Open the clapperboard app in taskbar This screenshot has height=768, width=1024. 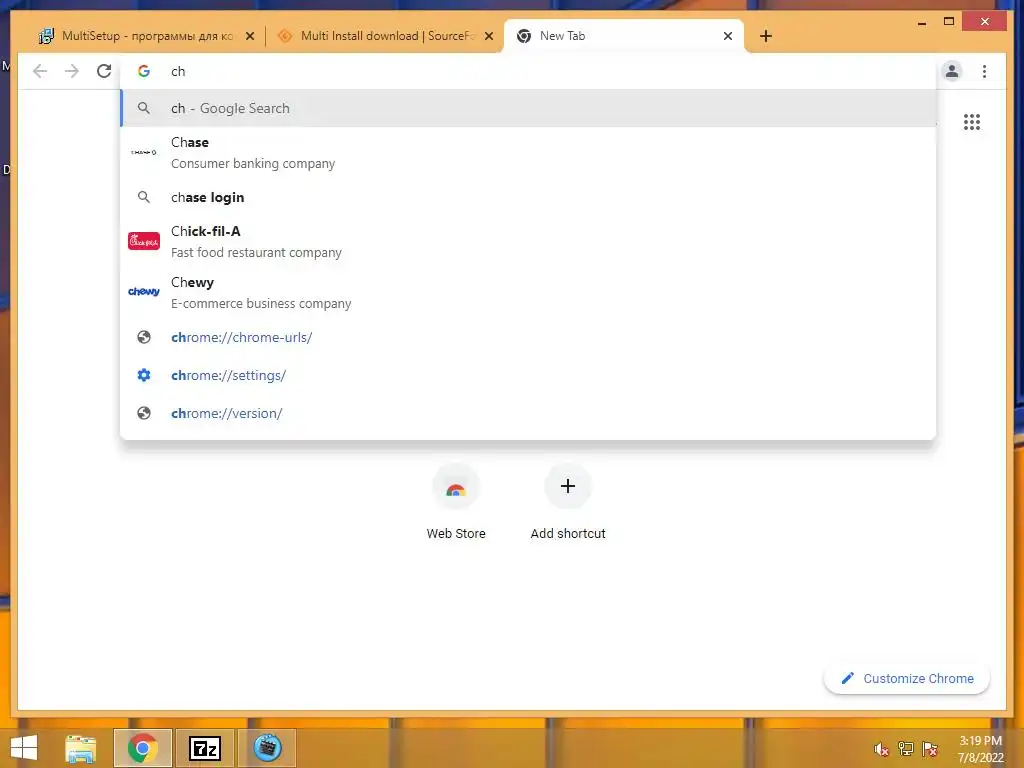[267, 748]
